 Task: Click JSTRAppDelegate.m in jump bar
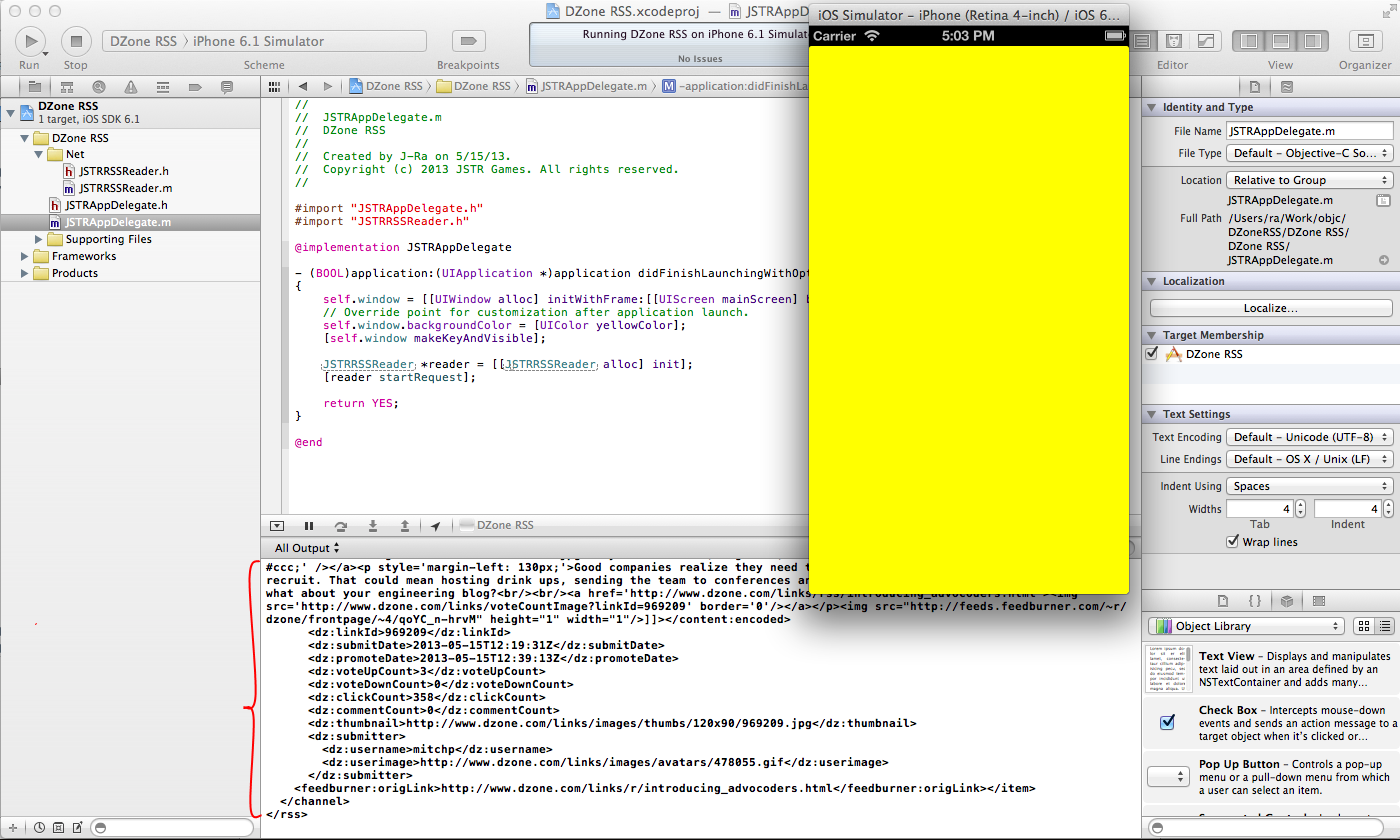[593, 86]
